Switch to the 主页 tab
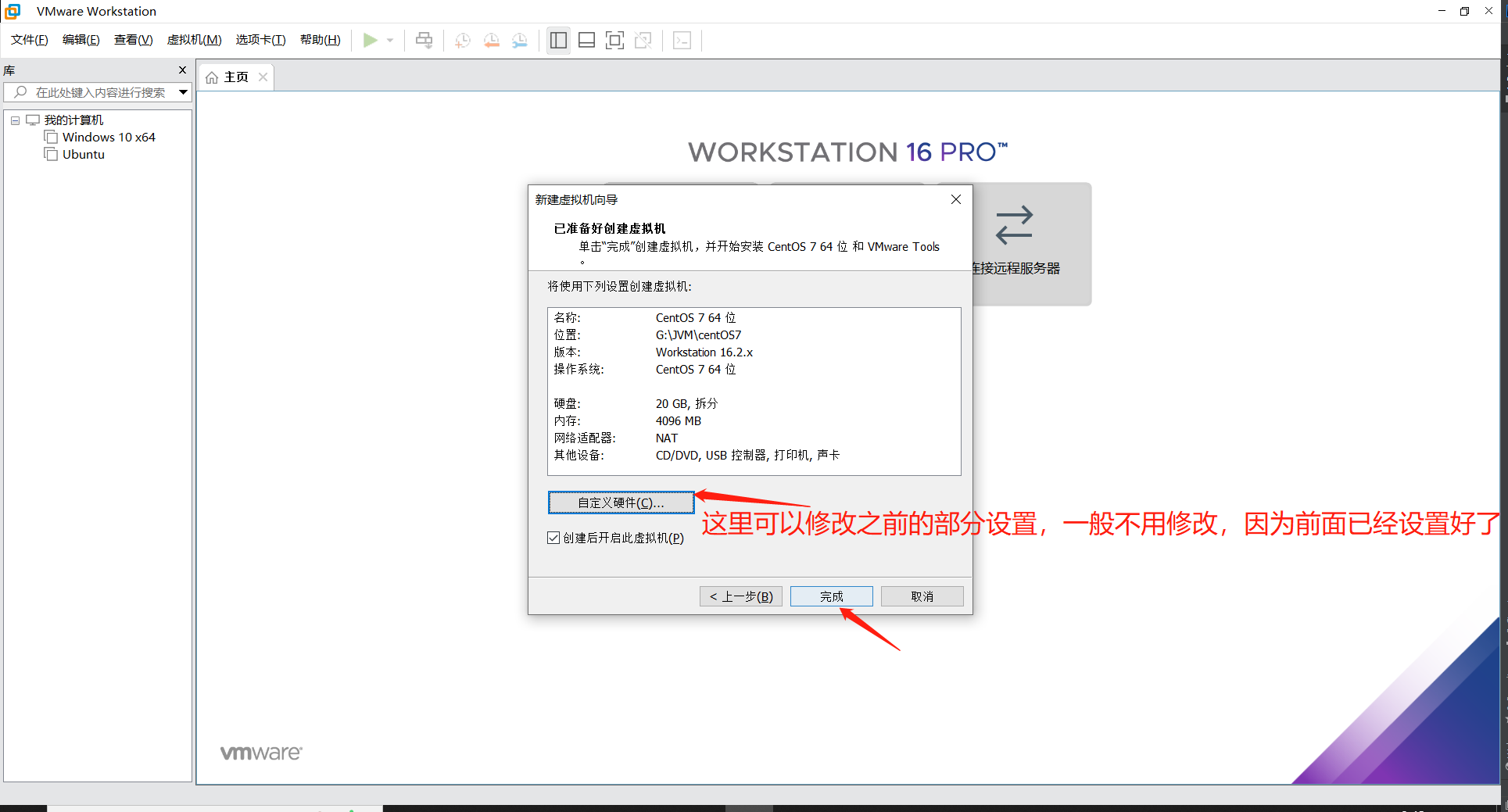1508x812 pixels. (x=236, y=77)
